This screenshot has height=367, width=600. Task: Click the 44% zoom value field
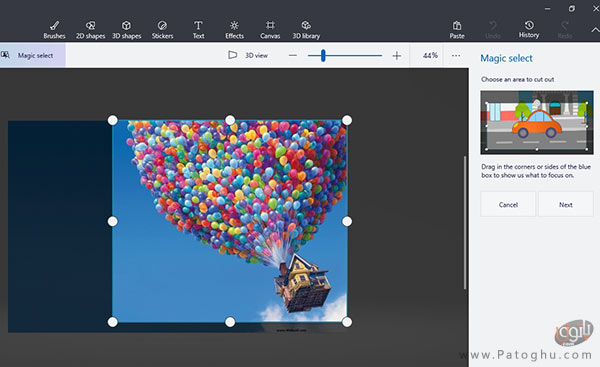430,55
